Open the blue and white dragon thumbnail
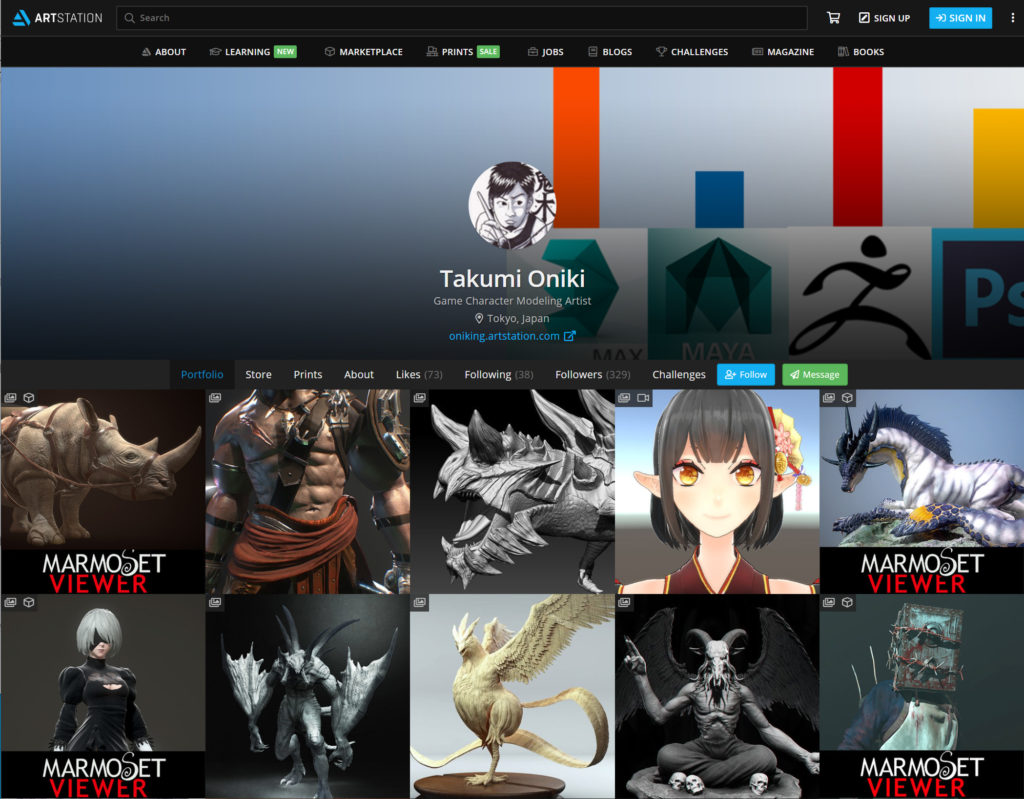The image size is (1024, 799). coord(921,491)
